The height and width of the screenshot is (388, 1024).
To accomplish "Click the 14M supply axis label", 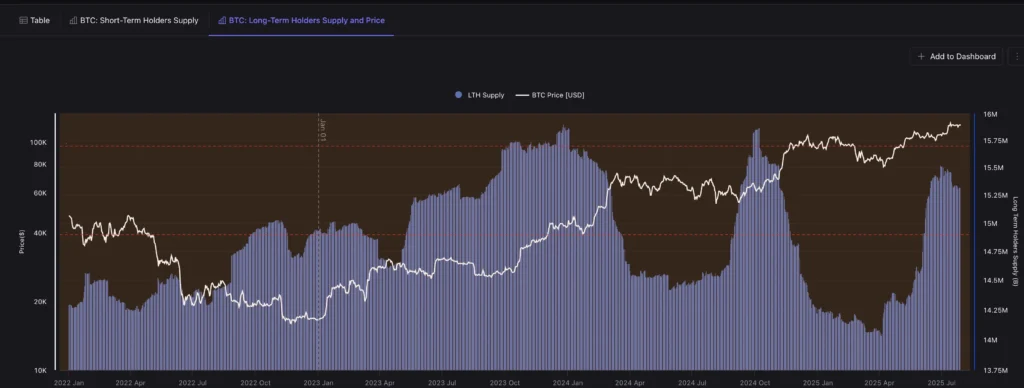I will [990, 340].
